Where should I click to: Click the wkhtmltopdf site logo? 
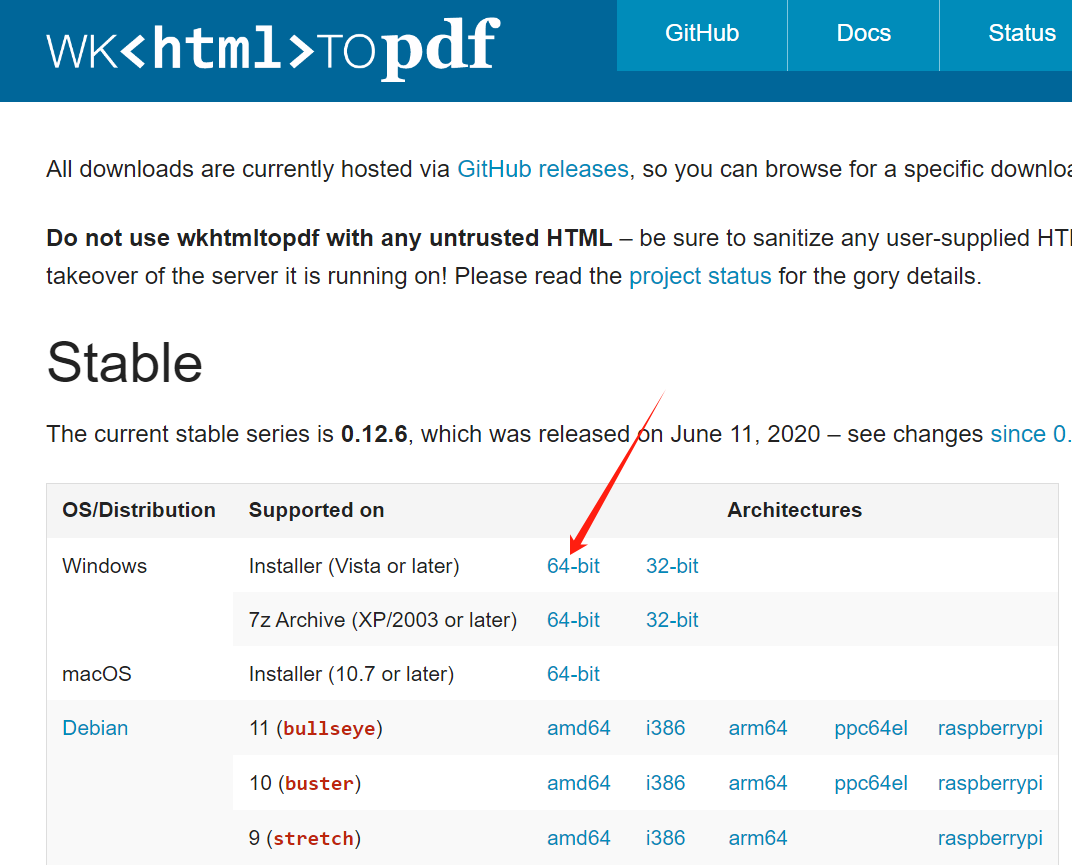click(x=273, y=48)
